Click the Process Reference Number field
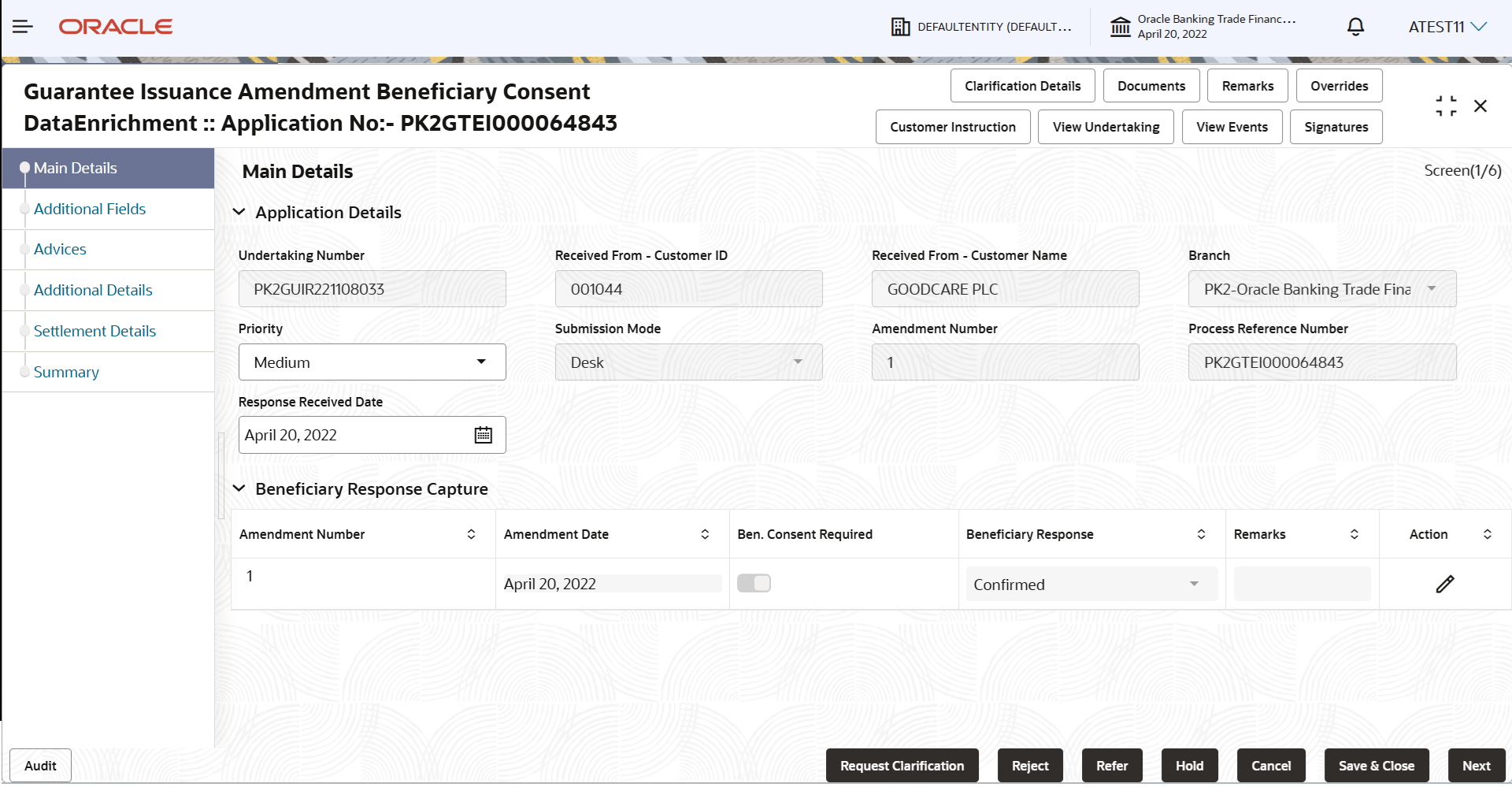 click(x=1322, y=362)
